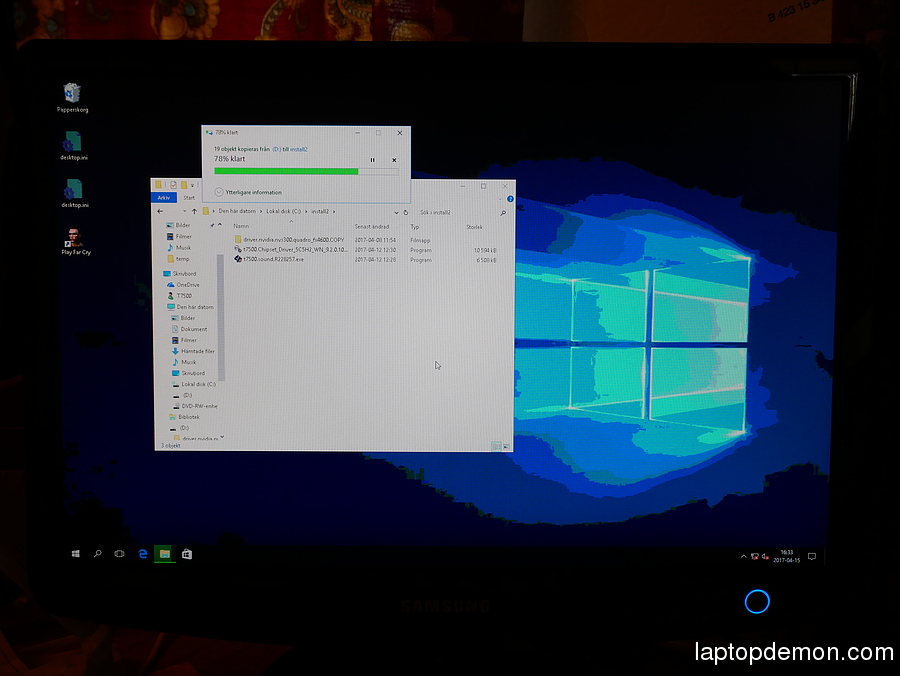The width and height of the screenshot is (900, 676).
Task: Open volume icon in system tray
Action: [765, 557]
